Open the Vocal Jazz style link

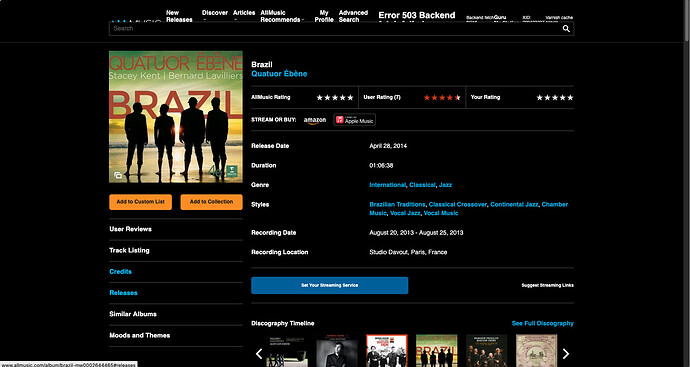[405, 213]
